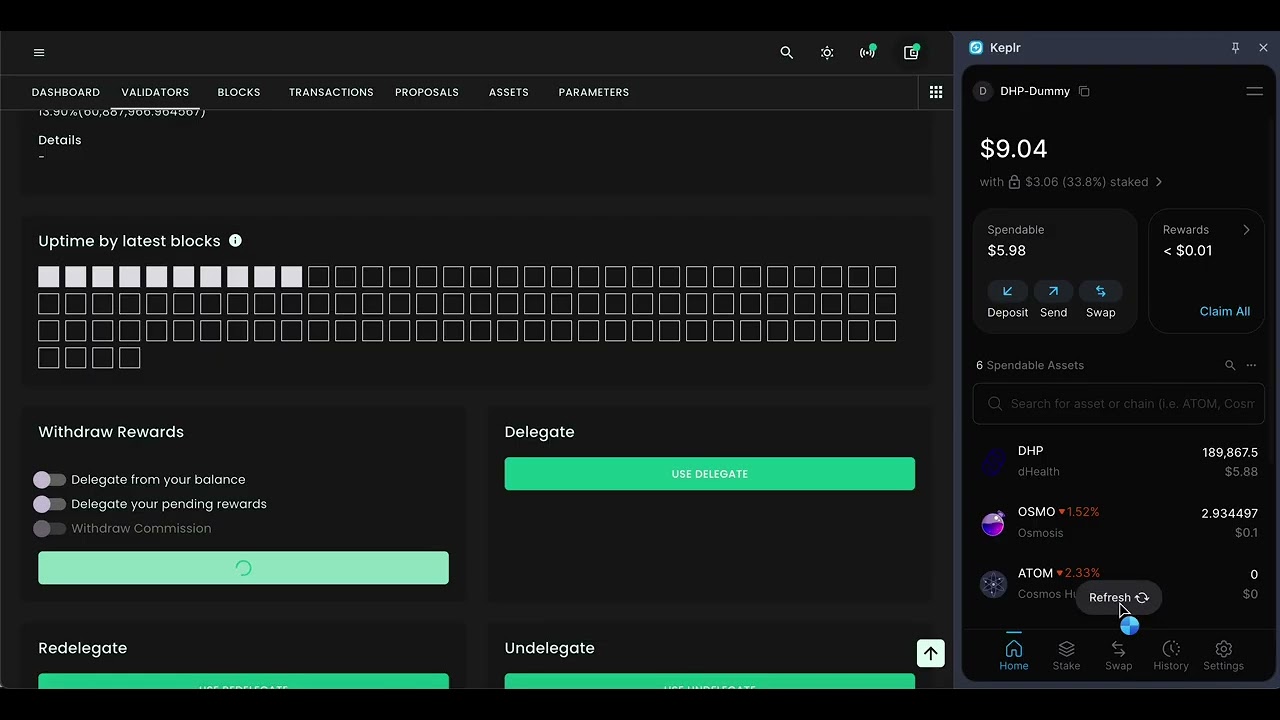Click the Rewards < $0.01 amount
Viewport: 1280px width, 720px height.
(1188, 251)
